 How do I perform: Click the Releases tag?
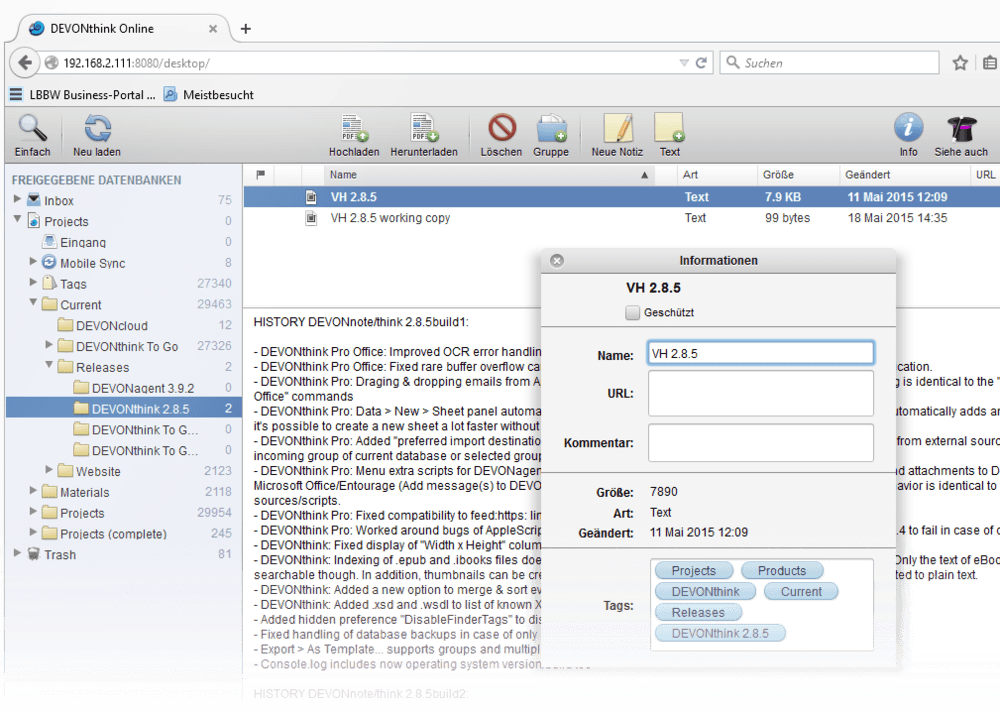(698, 613)
